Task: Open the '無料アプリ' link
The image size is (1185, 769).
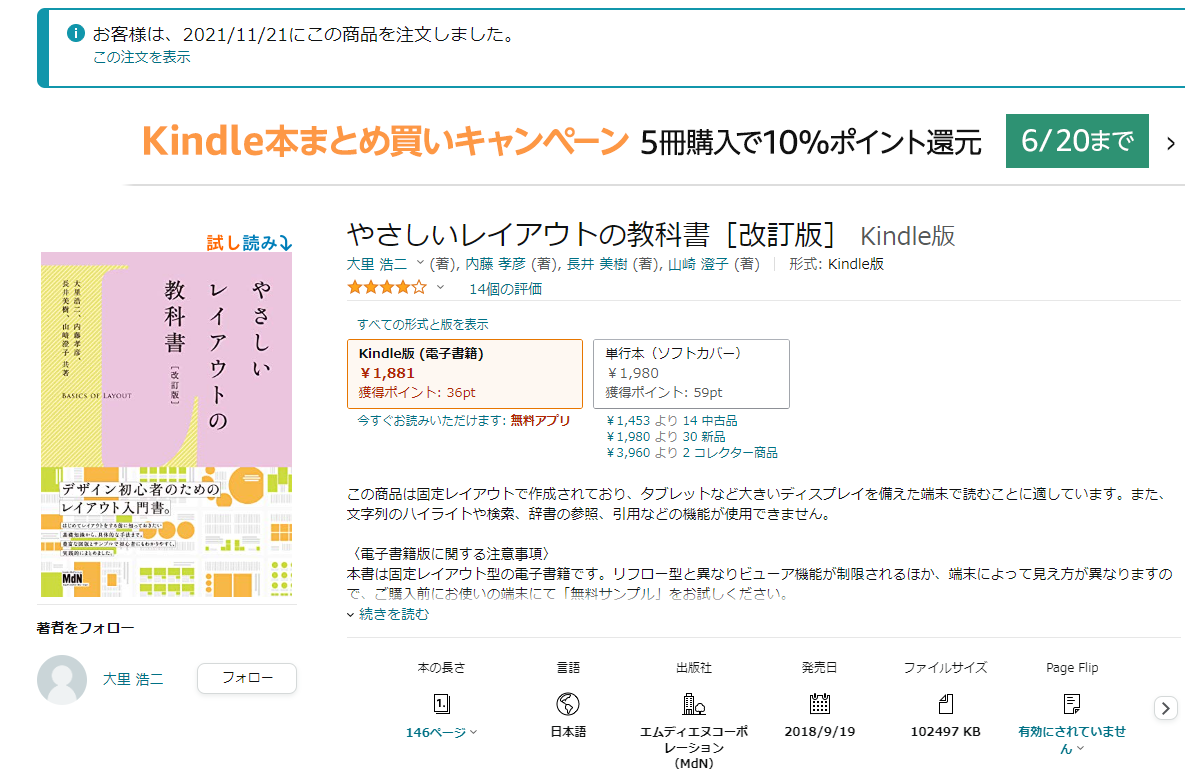Action: tap(540, 421)
